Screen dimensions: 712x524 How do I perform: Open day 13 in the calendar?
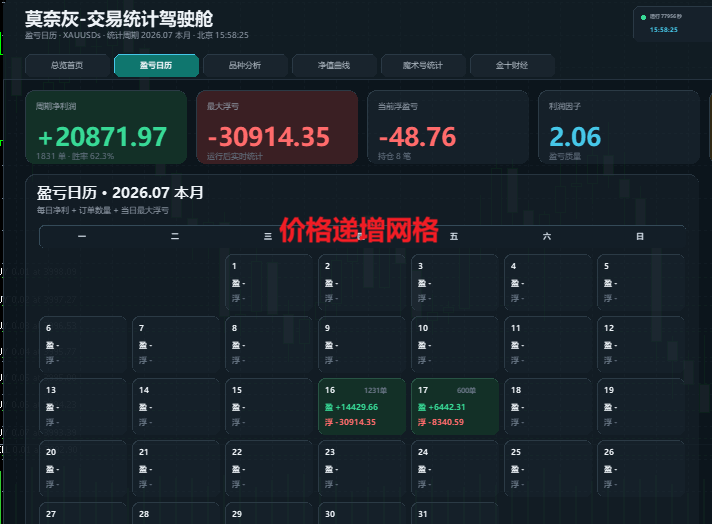83,406
